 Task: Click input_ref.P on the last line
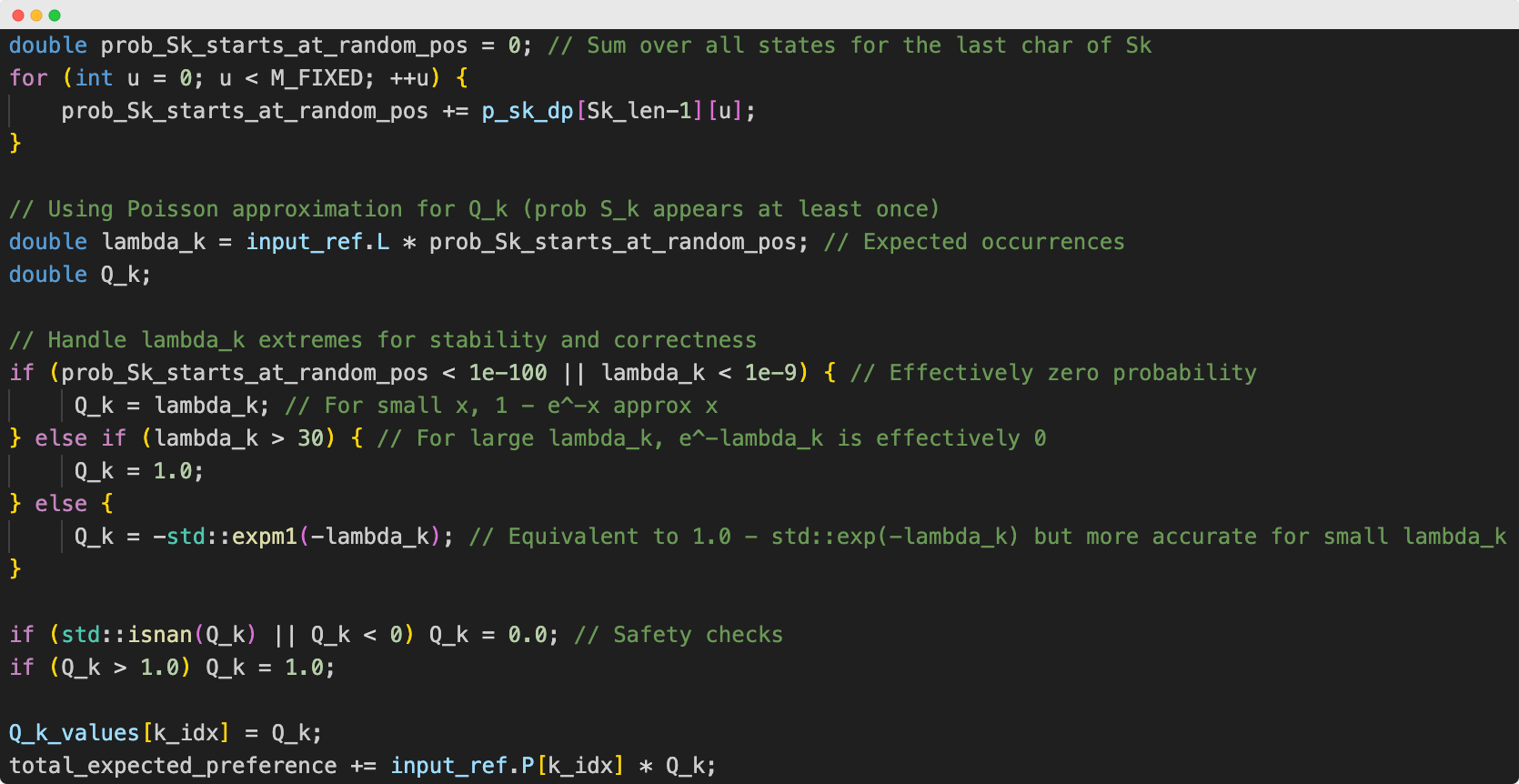pyautogui.click(x=462, y=766)
